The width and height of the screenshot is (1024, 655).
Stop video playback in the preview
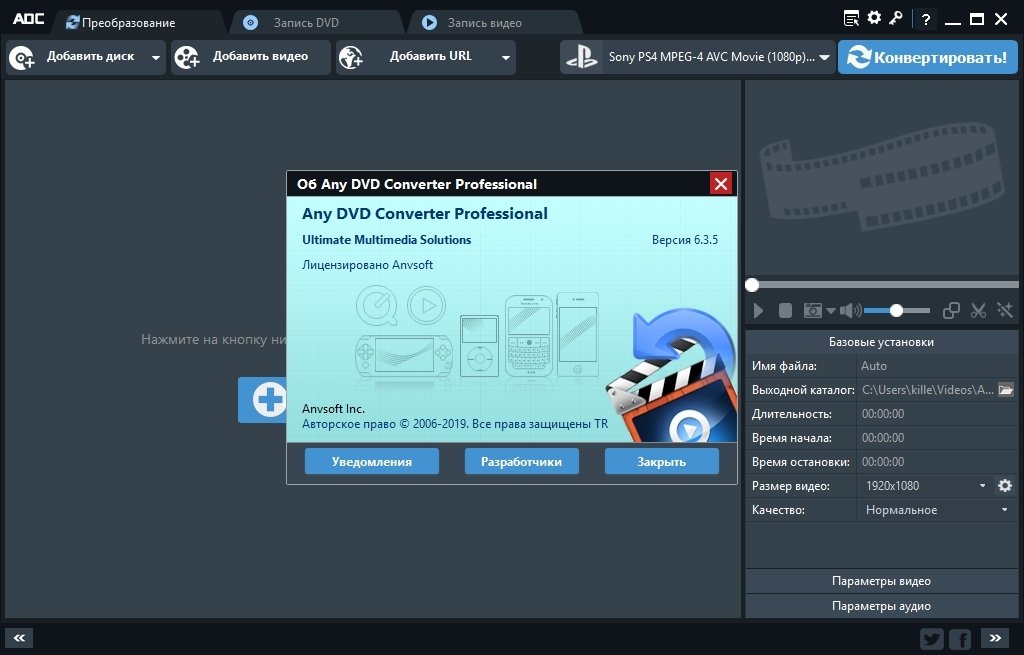click(785, 310)
